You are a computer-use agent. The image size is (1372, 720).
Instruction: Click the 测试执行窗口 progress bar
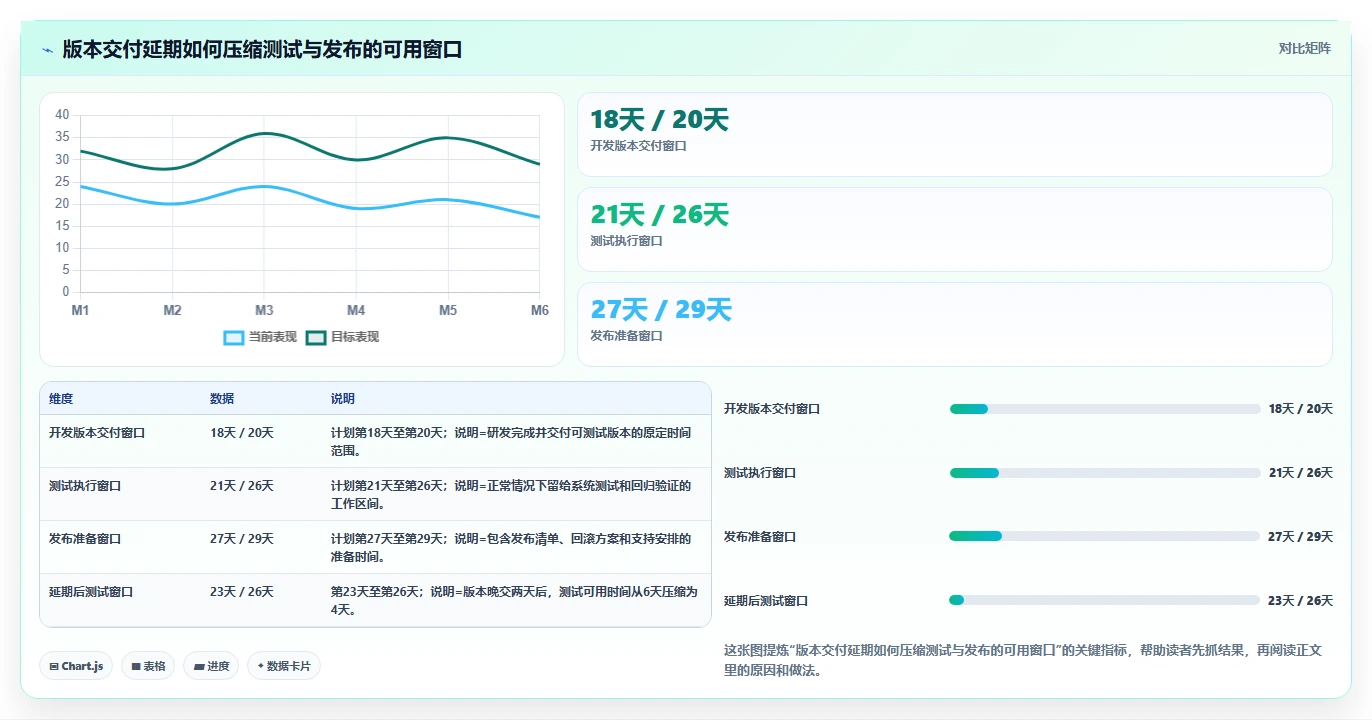tap(1105, 473)
